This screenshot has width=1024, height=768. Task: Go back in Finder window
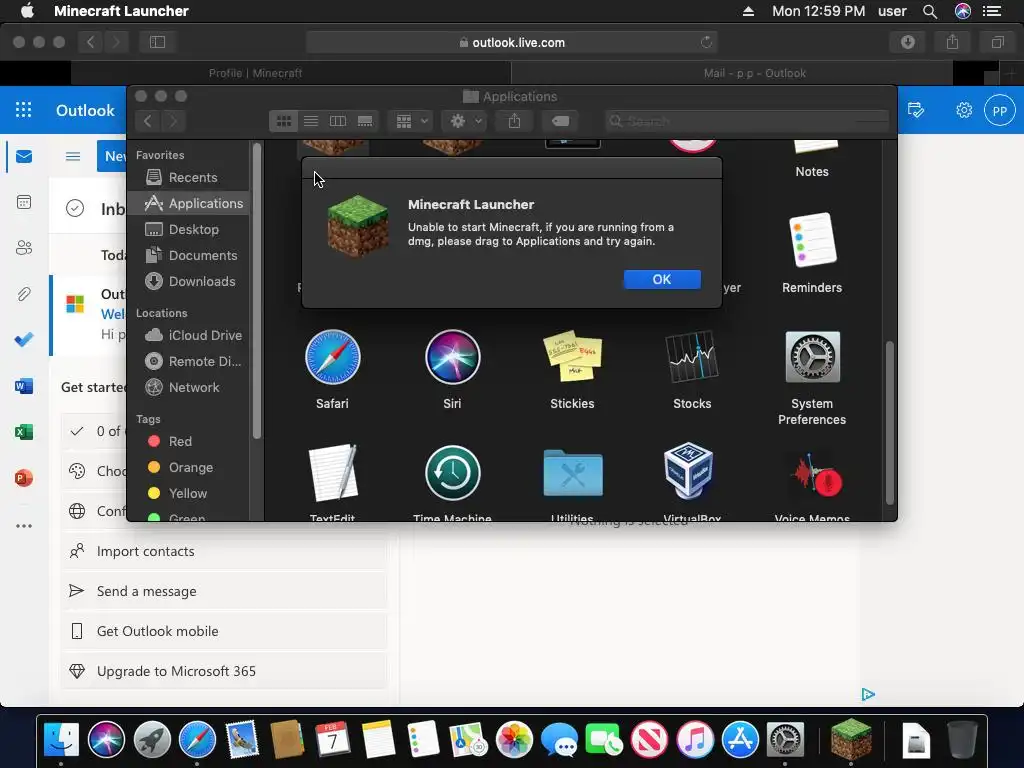click(x=148, y=121)
